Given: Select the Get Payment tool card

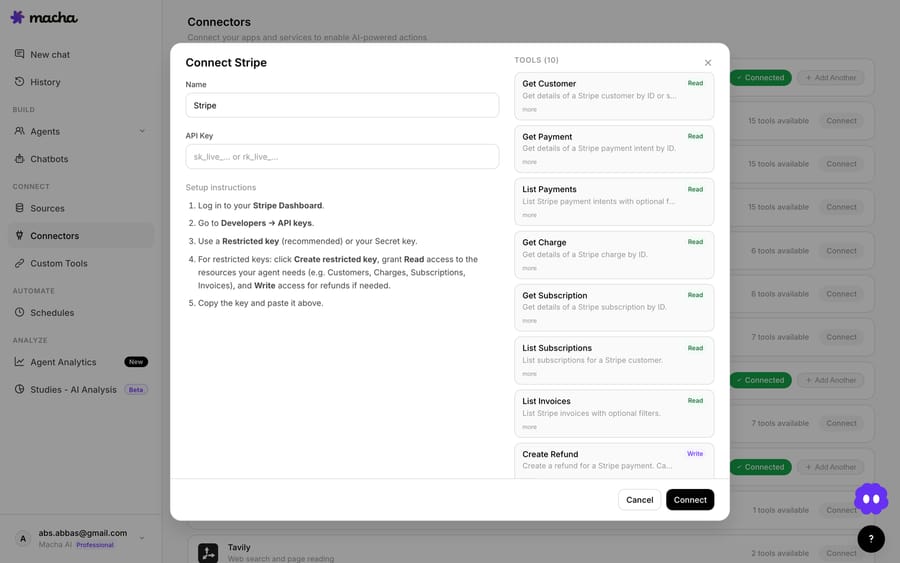Looking at the screenshot, I should click(614, 149).
